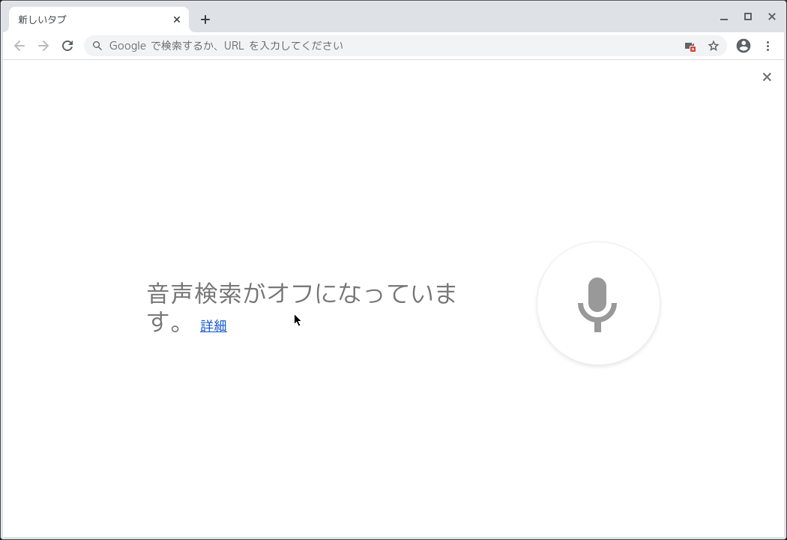Click the large microphone button
This screenshot has width=787, height=540.
(598, 304)
